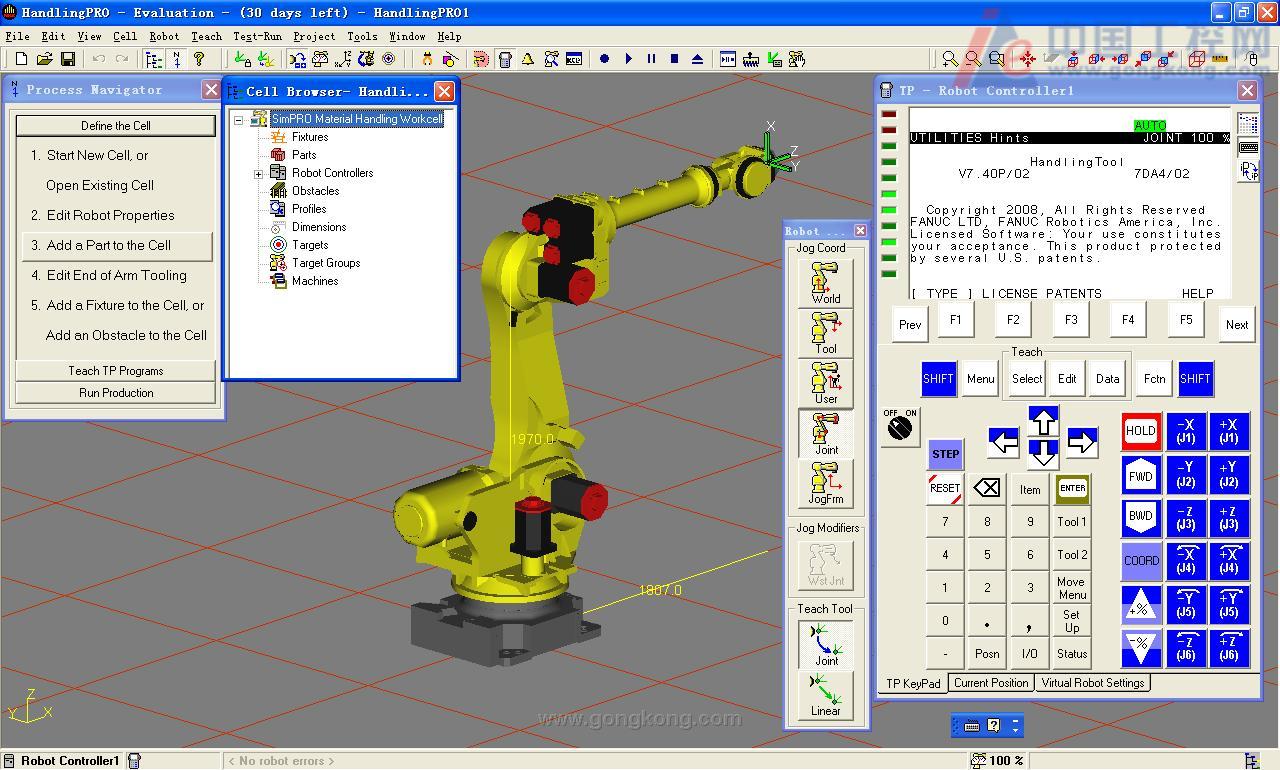
Task: Pick the JogFrm jog coordinate icon
Action: [x=825, y=483]
